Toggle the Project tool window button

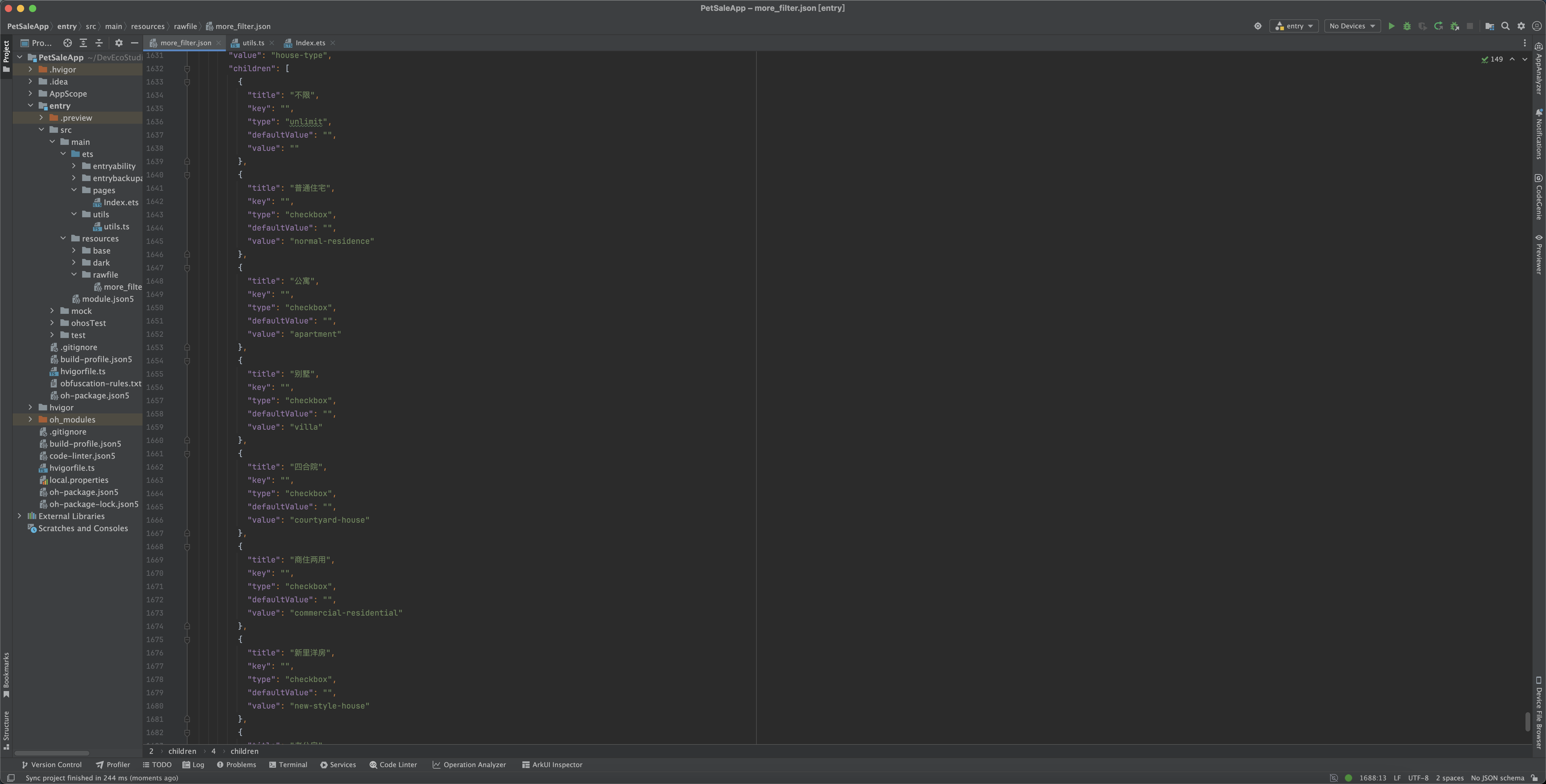(x=6, y=56)
